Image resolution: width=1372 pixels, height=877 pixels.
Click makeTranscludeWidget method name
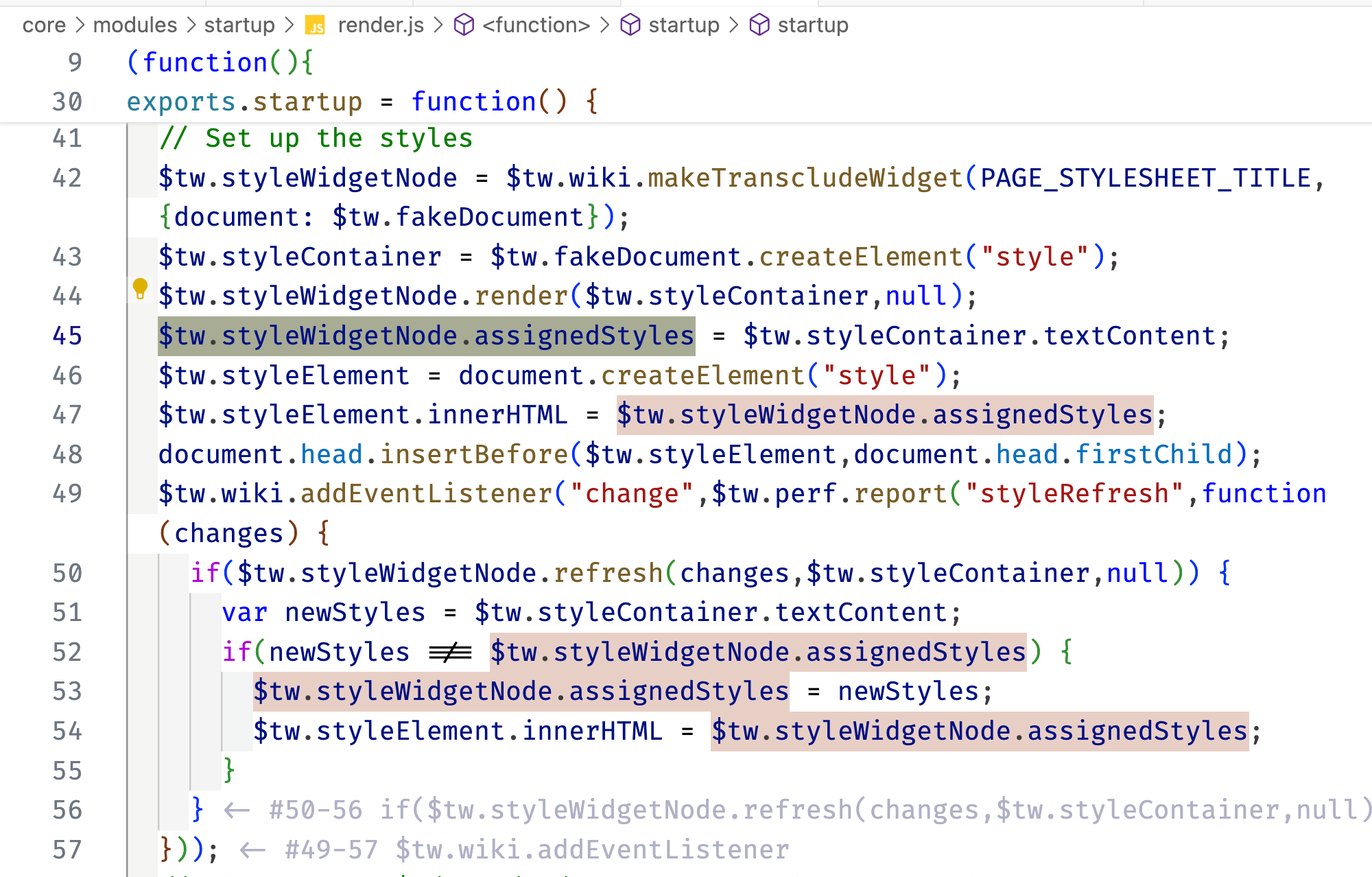[805, 178]
